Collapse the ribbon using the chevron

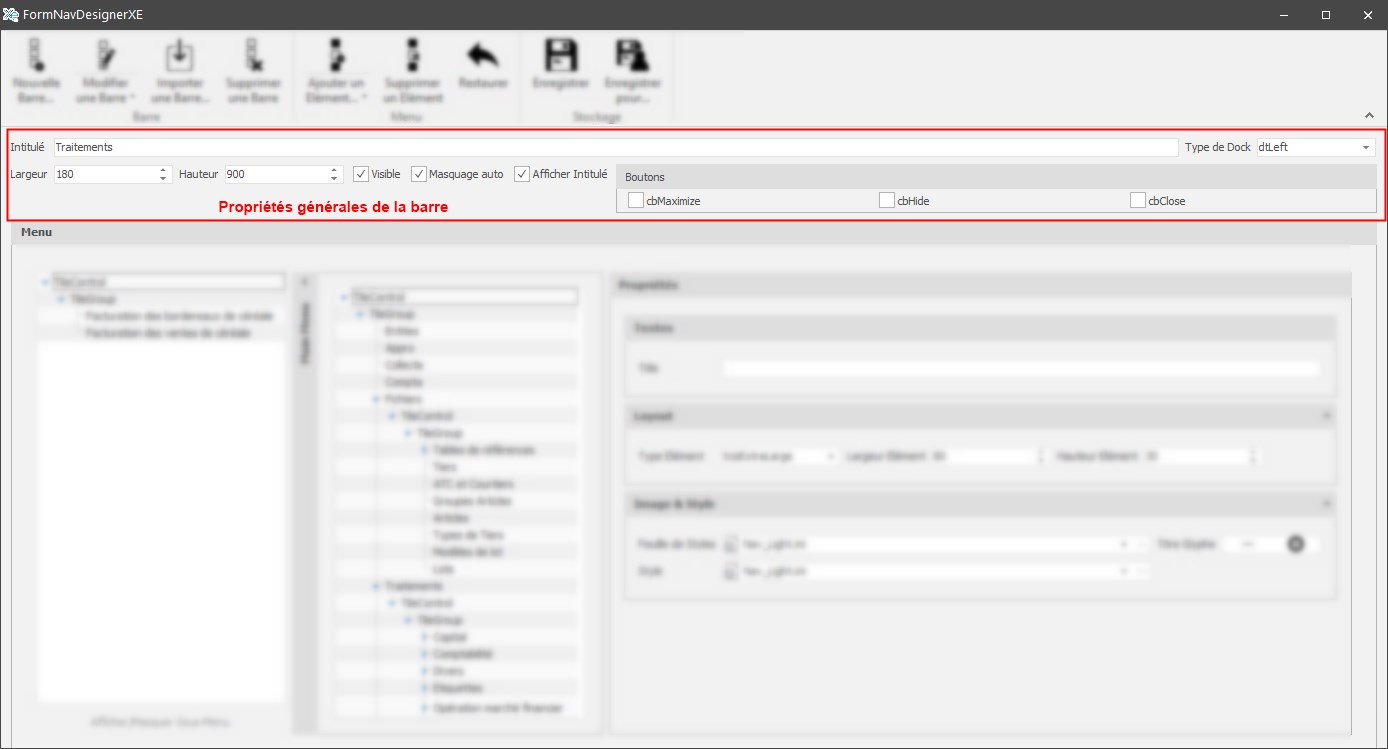1368,116
